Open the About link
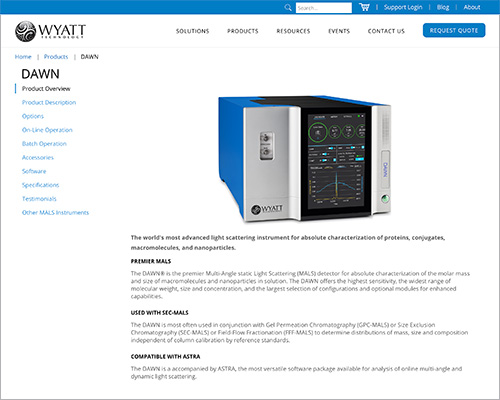Image resolution: width=500 pixels, height=400 pixels. [472, 7]
